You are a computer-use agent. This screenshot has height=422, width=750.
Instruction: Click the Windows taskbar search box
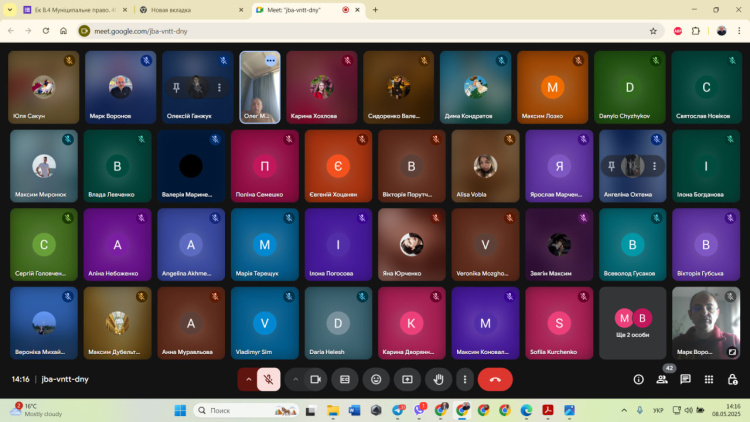pyautogui.click(x=247, y=410)
